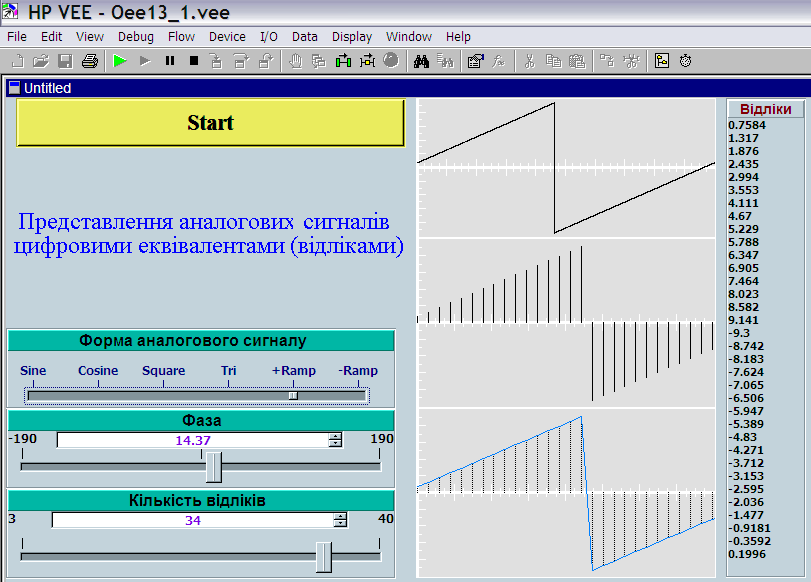Select Cosine signal shape label
The height and width of the screenshot is (582, 811).
(x=98, y=370)
